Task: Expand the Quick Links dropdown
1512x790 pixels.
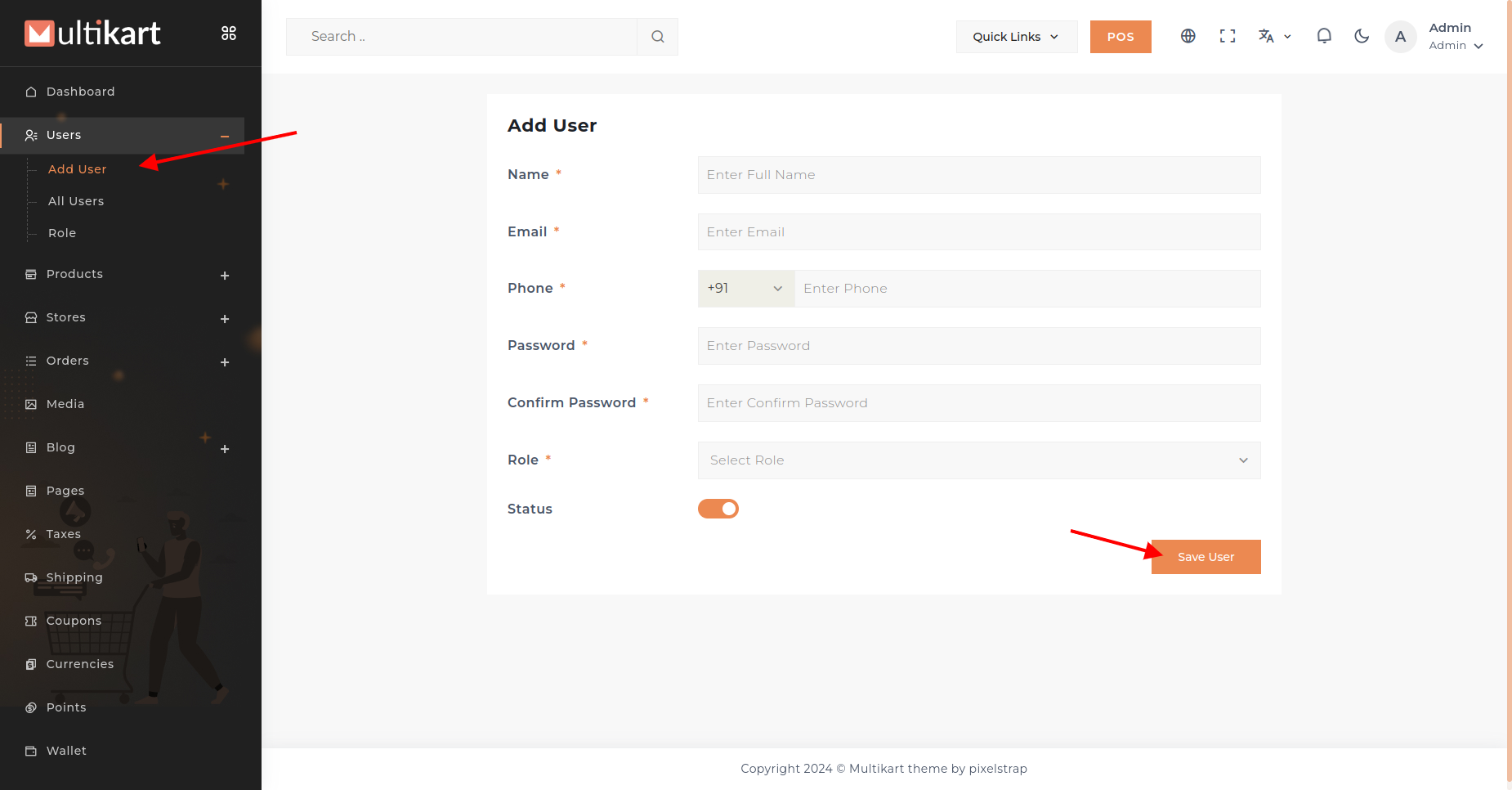Action: point(1016,37)
